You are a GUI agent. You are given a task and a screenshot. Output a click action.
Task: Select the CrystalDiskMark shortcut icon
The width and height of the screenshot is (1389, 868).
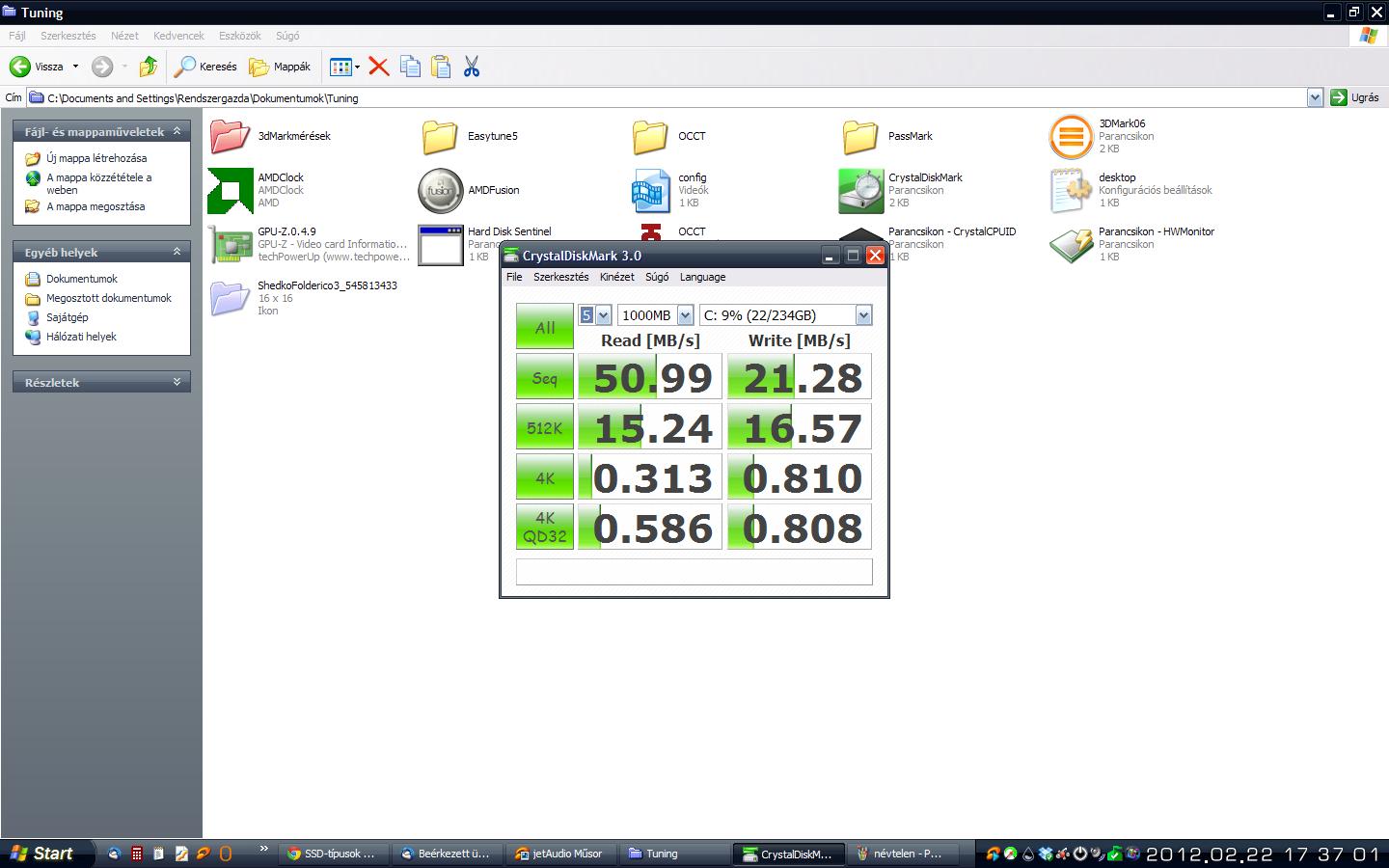pos(860,190)
